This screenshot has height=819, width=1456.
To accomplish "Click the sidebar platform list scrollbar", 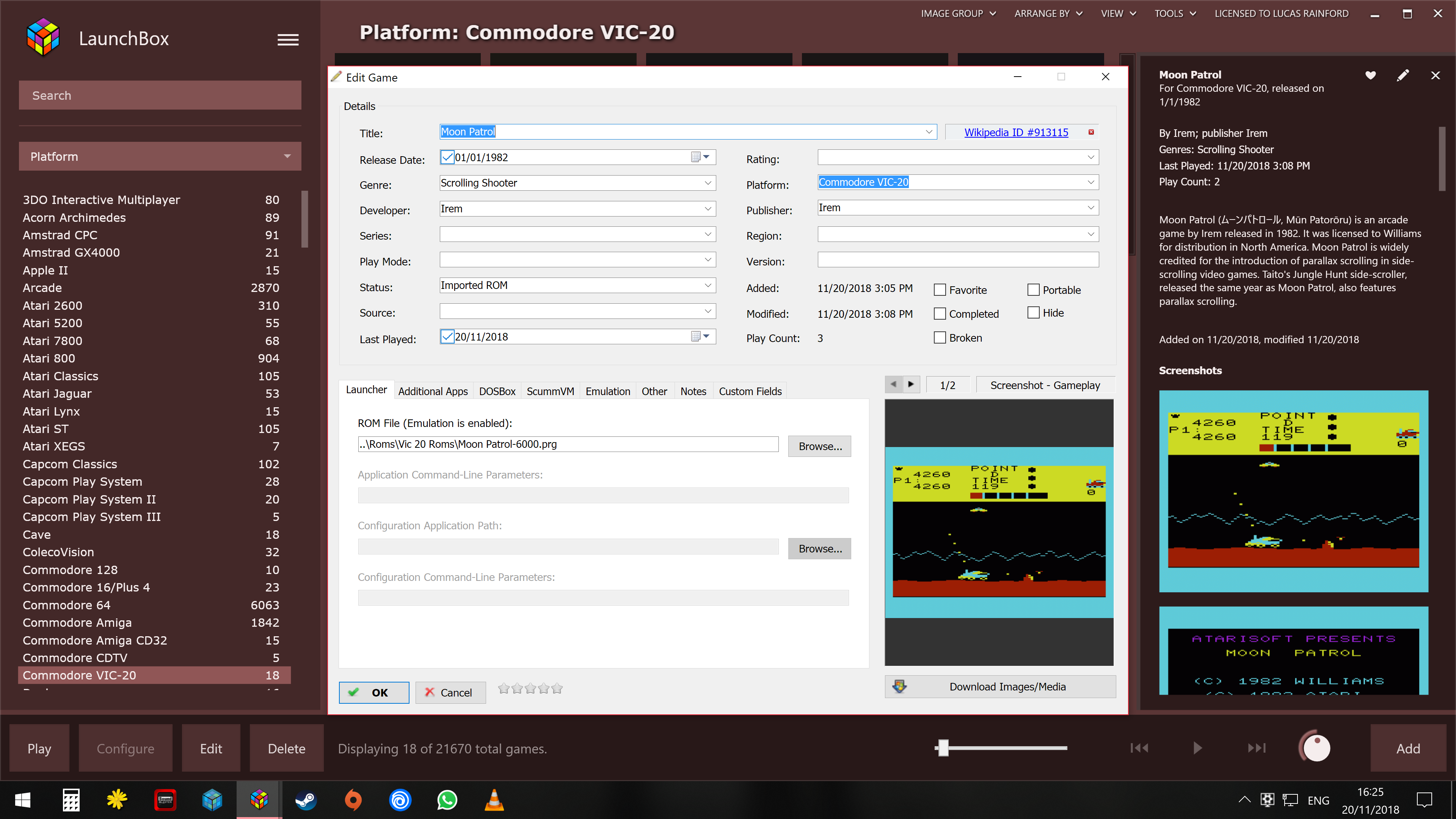I will click(x=304, y=219).
